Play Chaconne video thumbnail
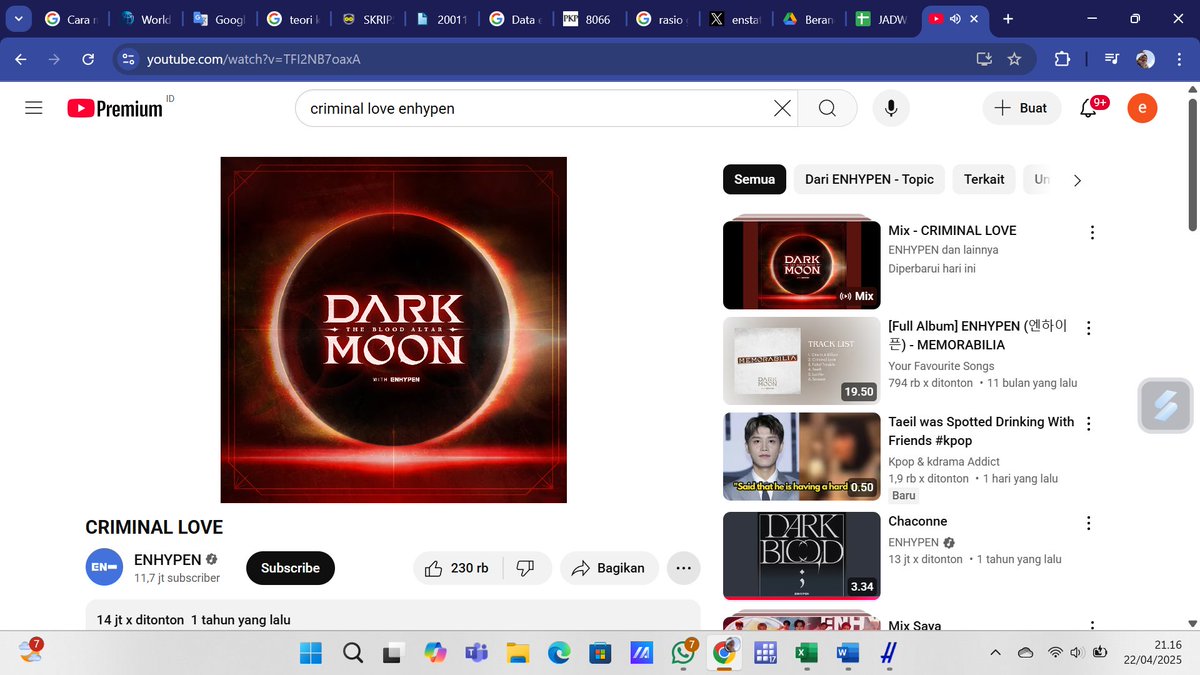 (x=802, y=555)
